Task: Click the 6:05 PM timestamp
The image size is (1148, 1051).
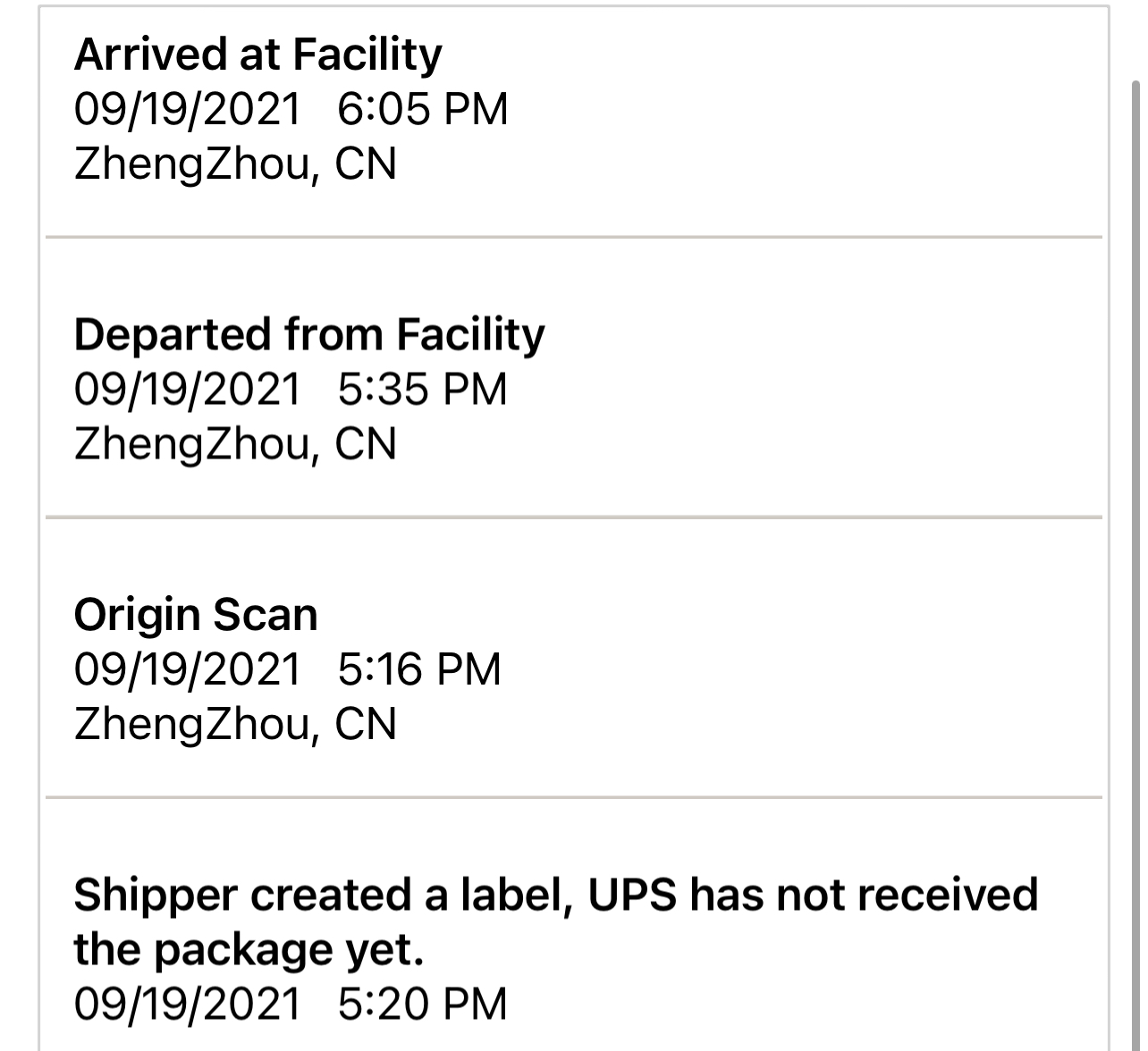Action: (422, 109)
